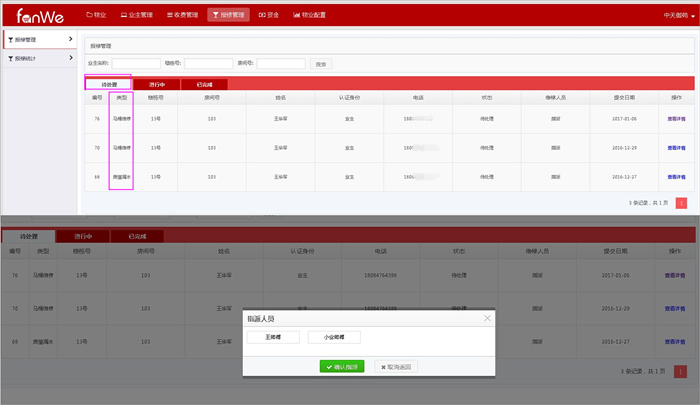700x405 pixels.
Task: Click the 资金 funds menu icon
Action: point(262,15)
